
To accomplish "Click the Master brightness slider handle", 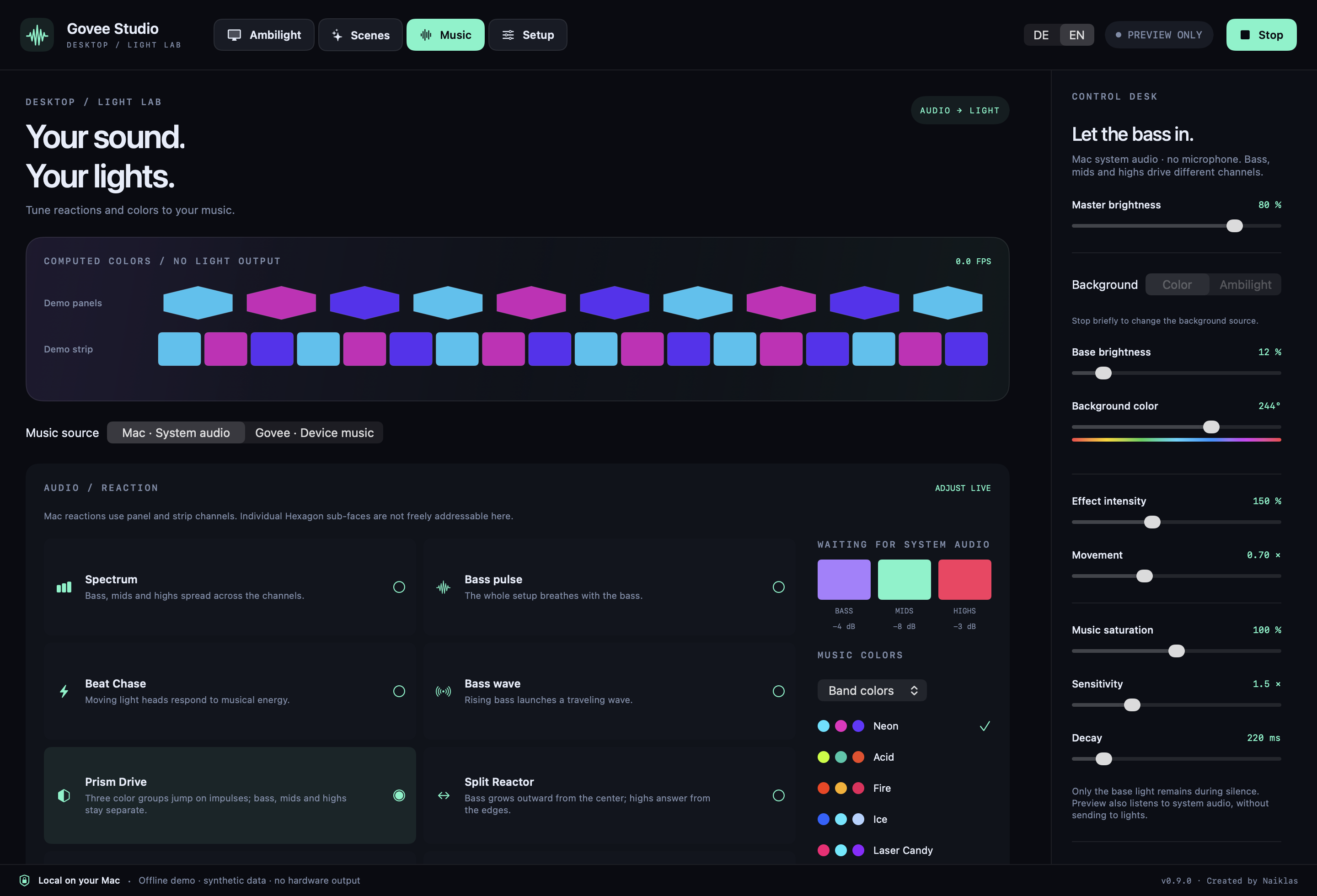I will 1234,225.
